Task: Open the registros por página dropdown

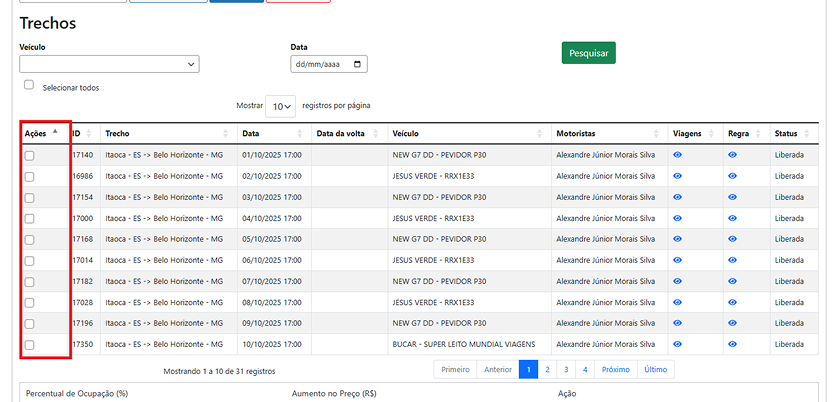Action: [x=280, y=106]
